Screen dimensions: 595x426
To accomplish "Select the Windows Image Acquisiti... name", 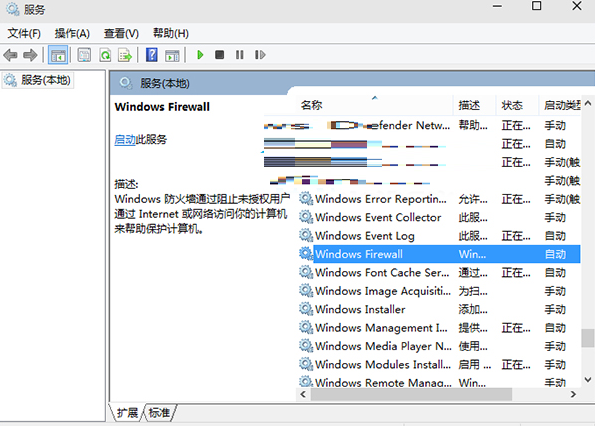I will coord(383,291).
